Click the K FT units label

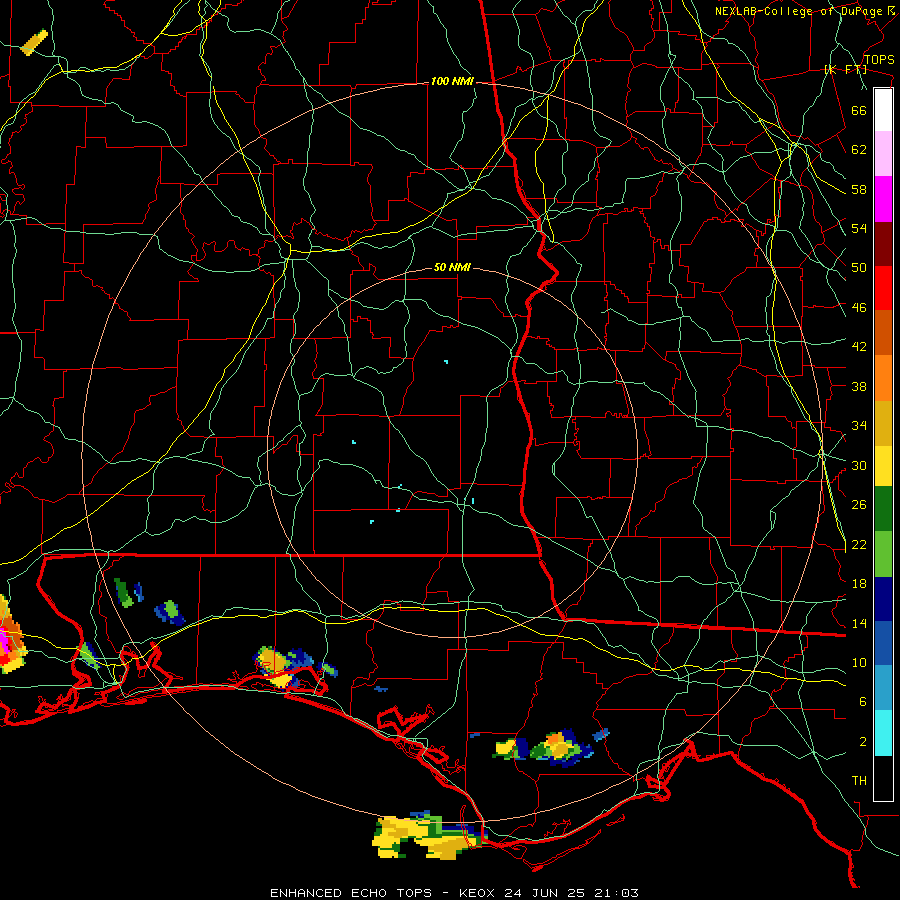[845, 70]
